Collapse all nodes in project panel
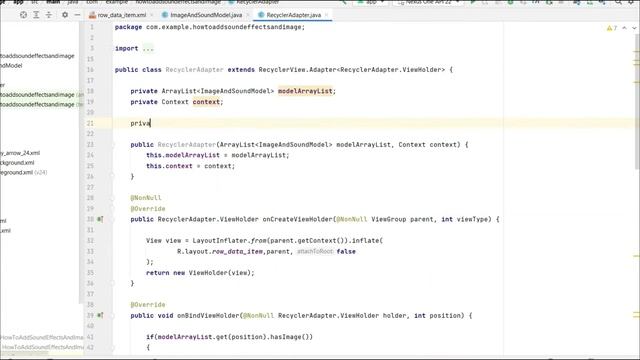This screenshot has height=360, width=640. click(49, 15)
